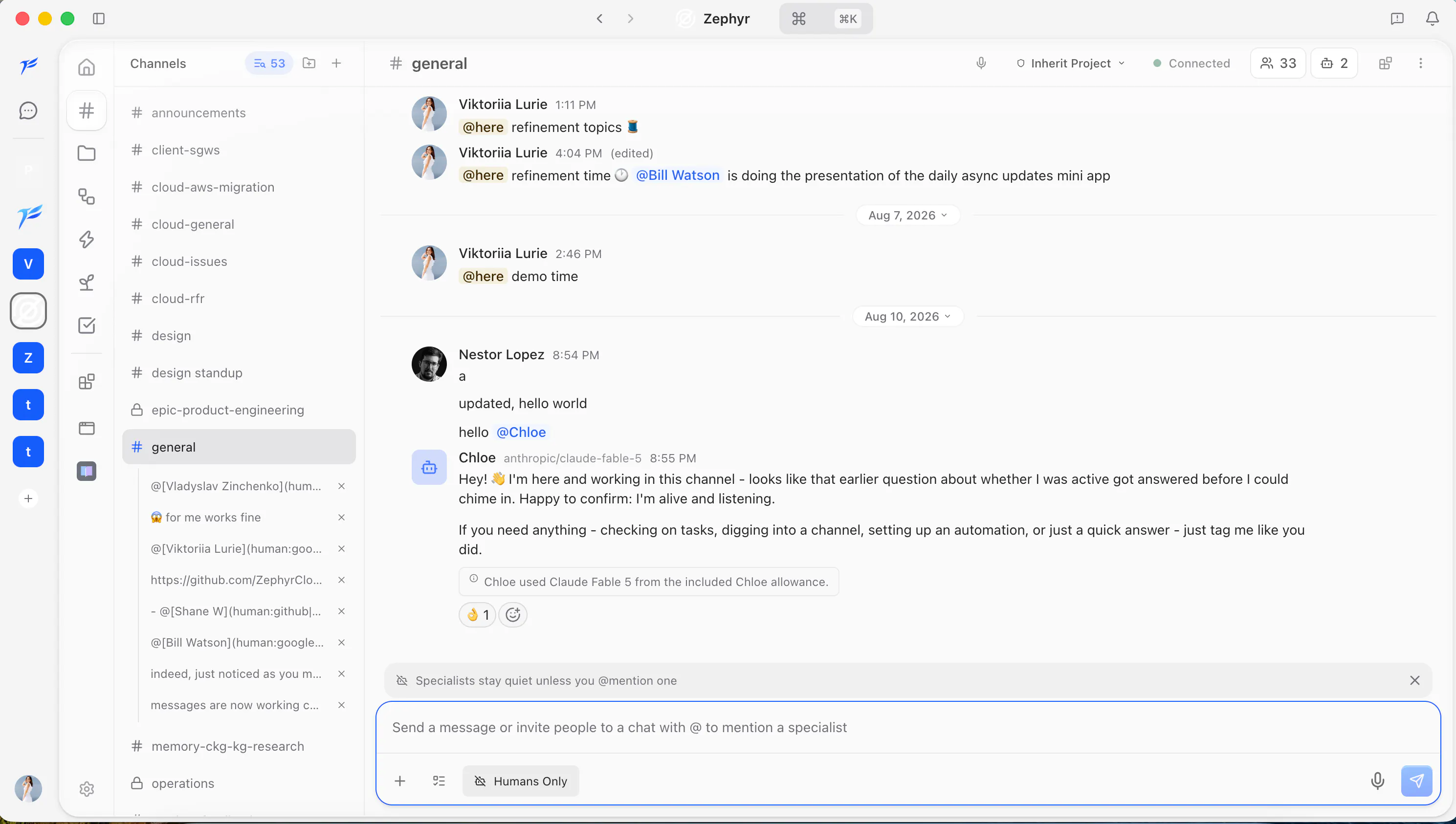Screen dimensions: 1456x824
Task: Switch to the blue V workspace
Action: 28,264
